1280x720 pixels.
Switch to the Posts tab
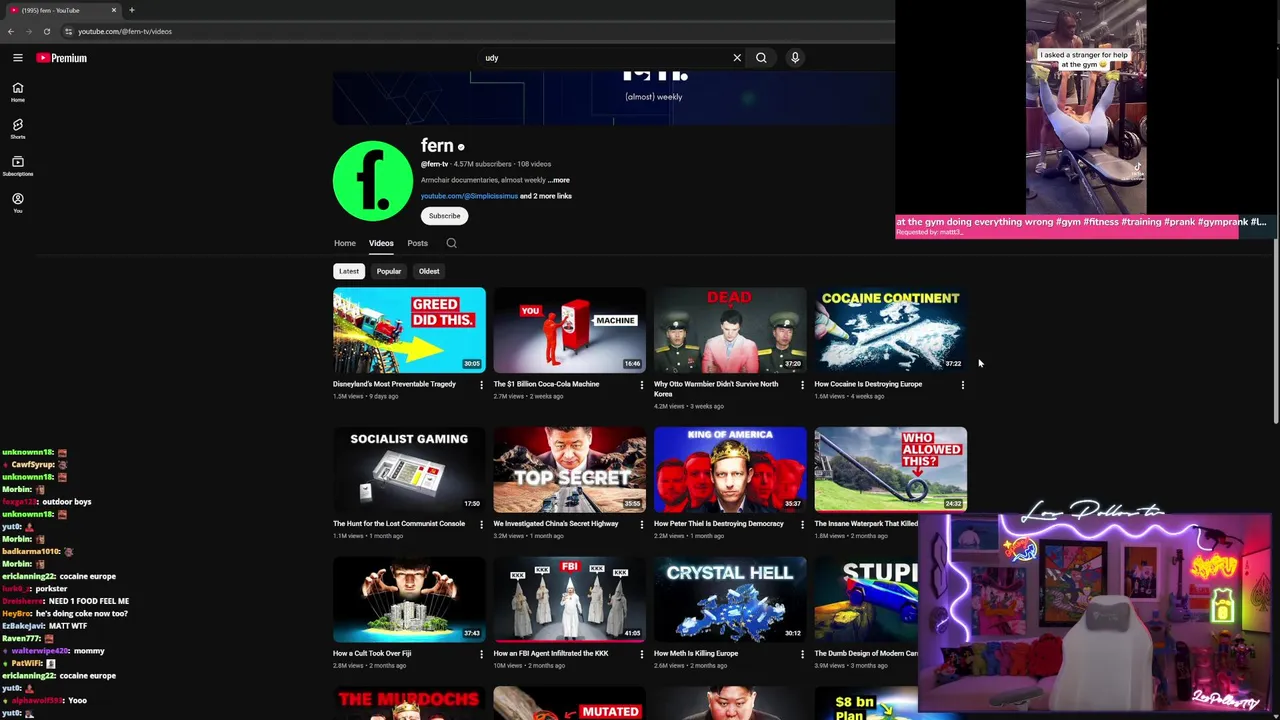coord(417,243)
